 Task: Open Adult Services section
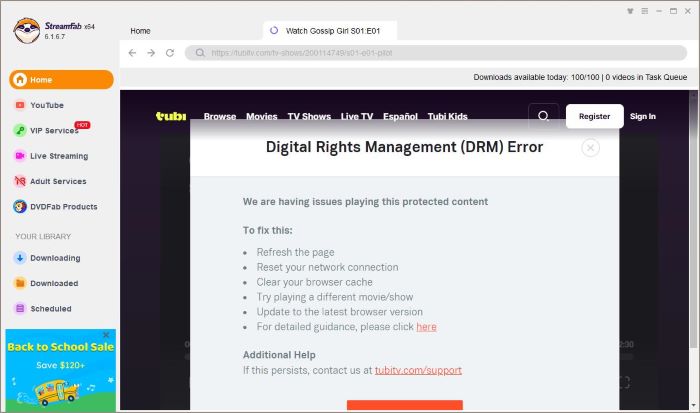pyautogui.click(x=58, y=181)
